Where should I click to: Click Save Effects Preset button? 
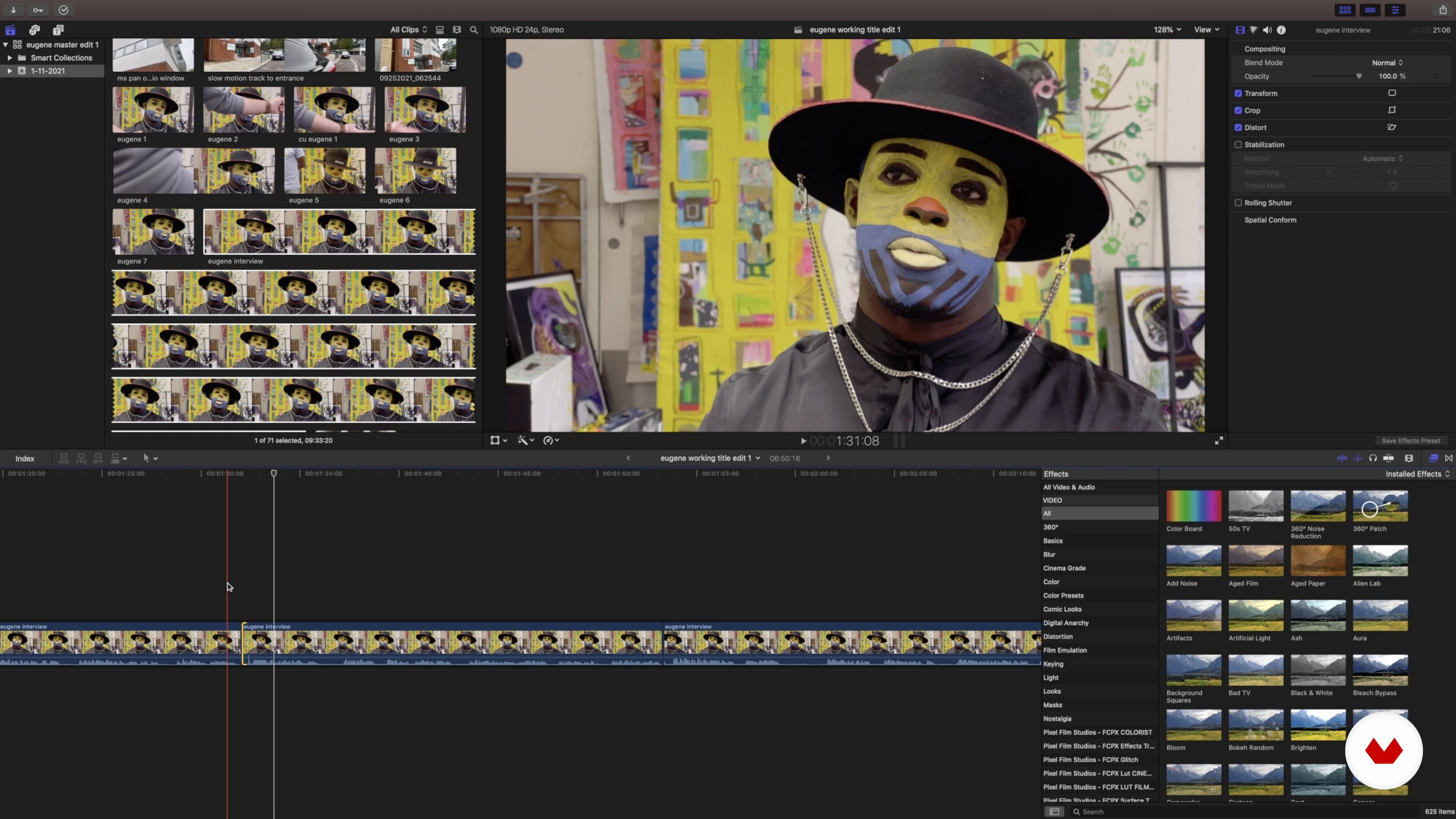point(1411,441)
